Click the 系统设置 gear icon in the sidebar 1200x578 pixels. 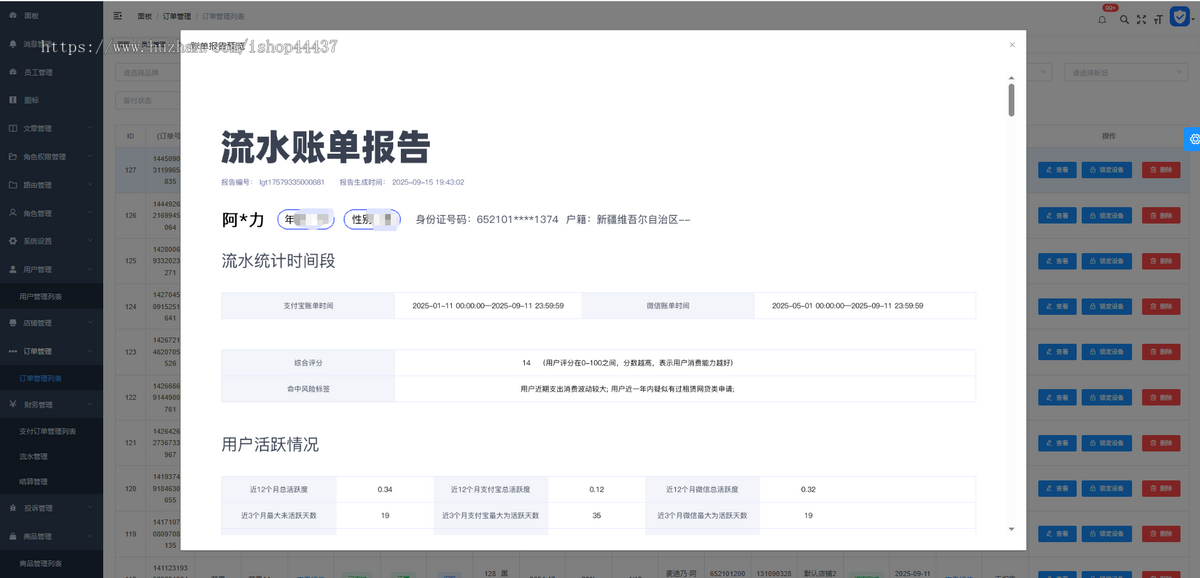point(13,241)
